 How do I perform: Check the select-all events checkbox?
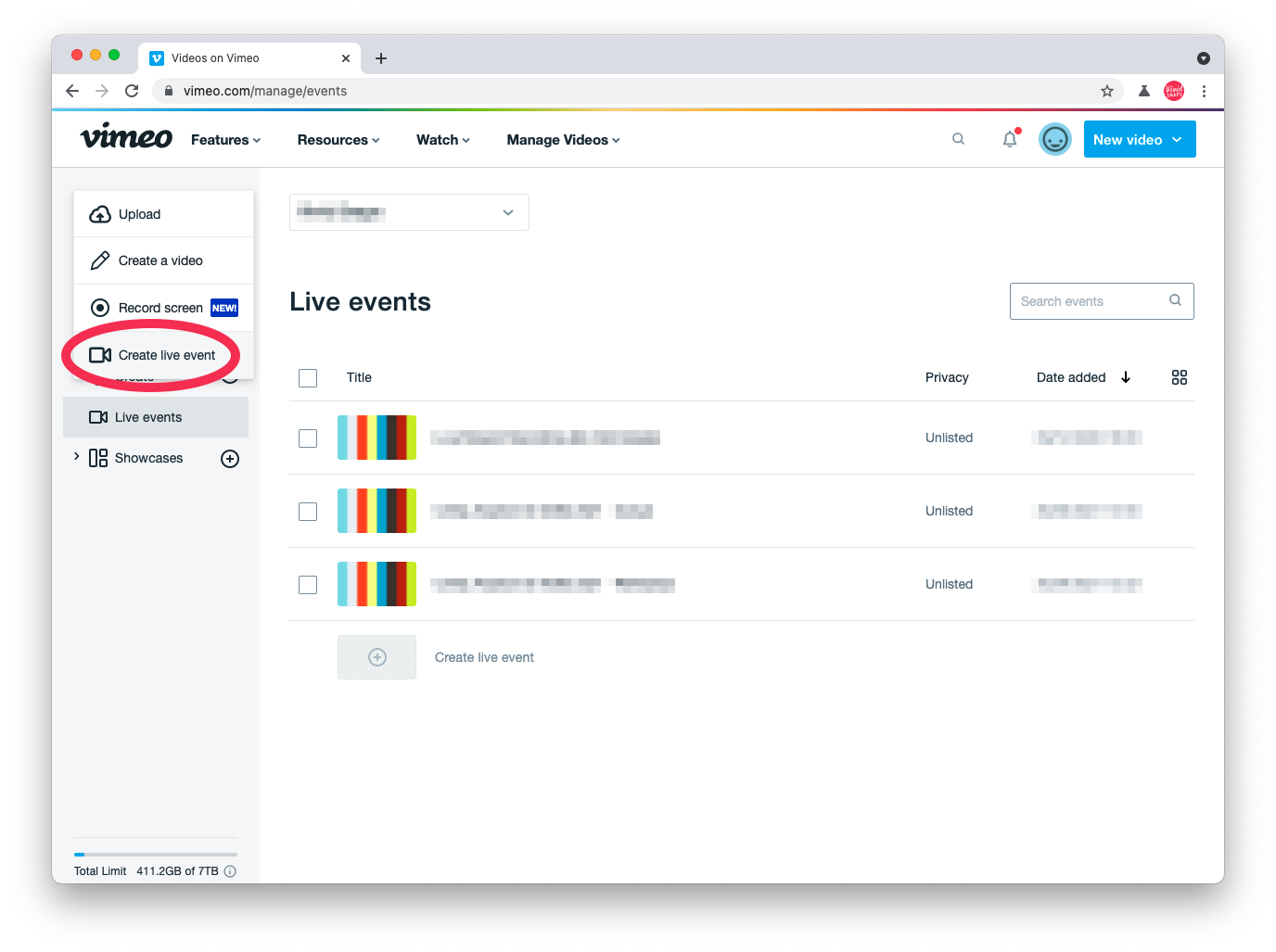307,377
